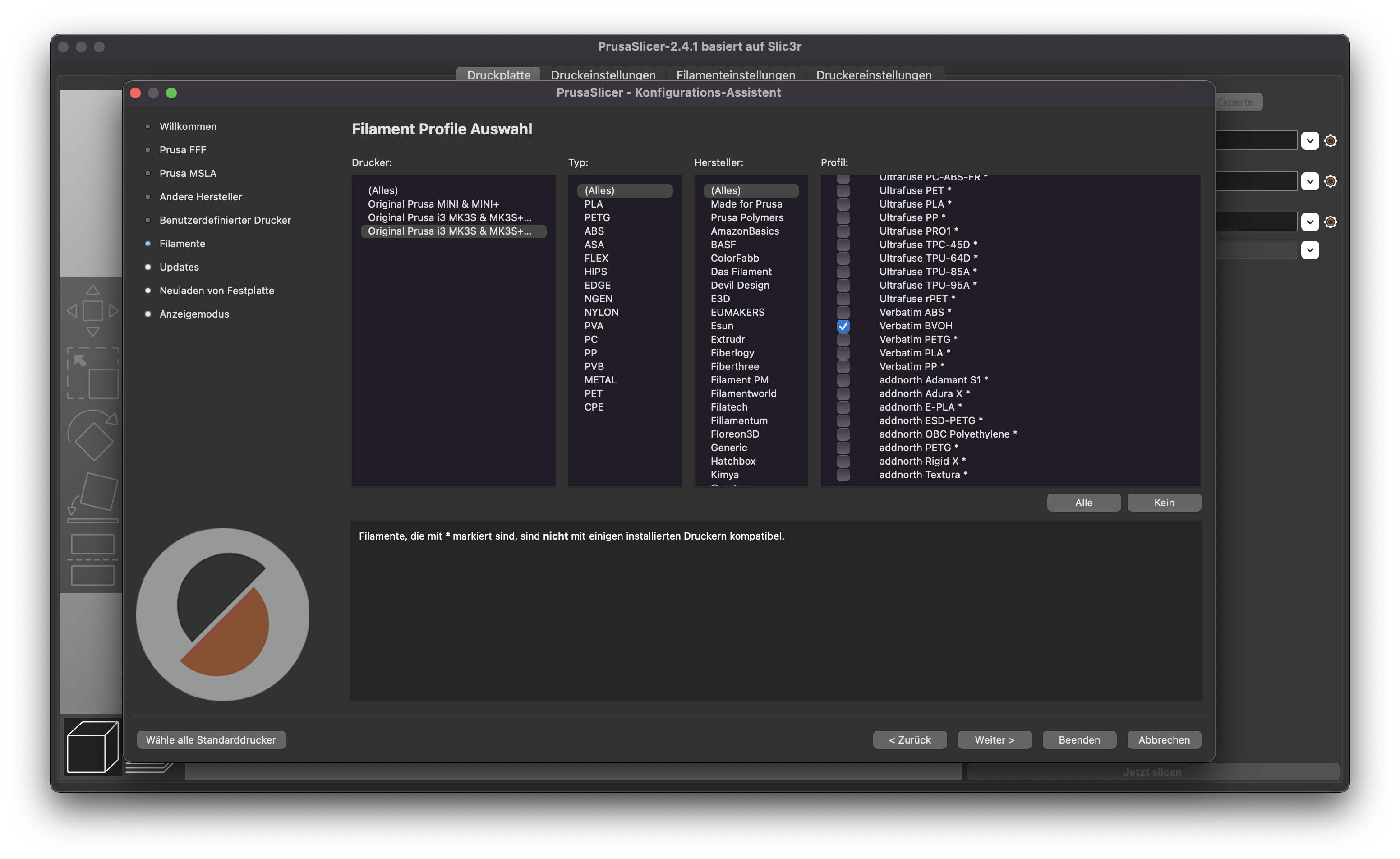Open second preset settings gear icon
This screenshot has width=1400, height=859.
coord(1330,181)
